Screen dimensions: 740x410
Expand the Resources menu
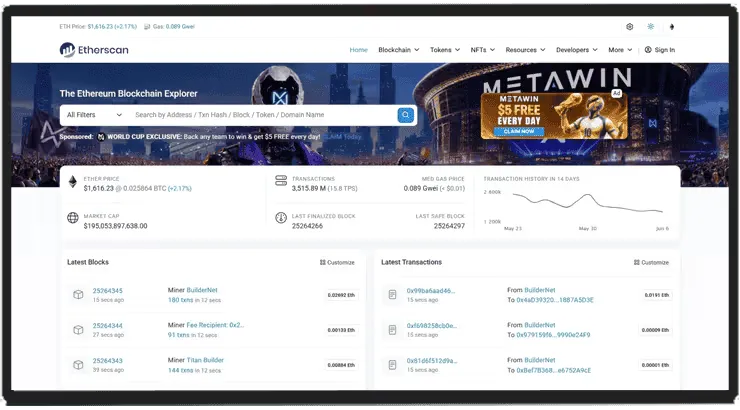coord(525,50)
